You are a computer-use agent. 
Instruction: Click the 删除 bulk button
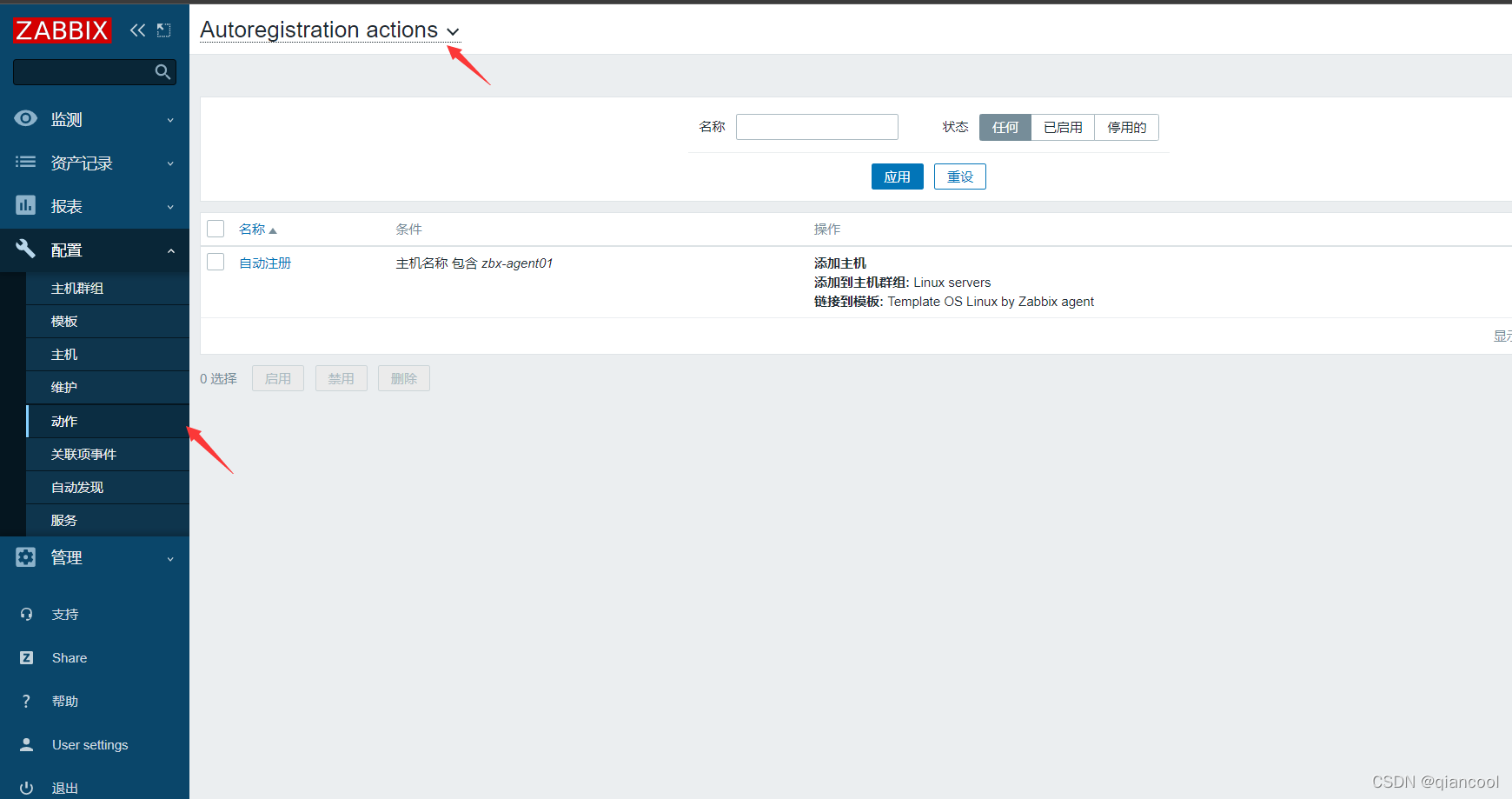pyautogui.click(x=404, y=378)
